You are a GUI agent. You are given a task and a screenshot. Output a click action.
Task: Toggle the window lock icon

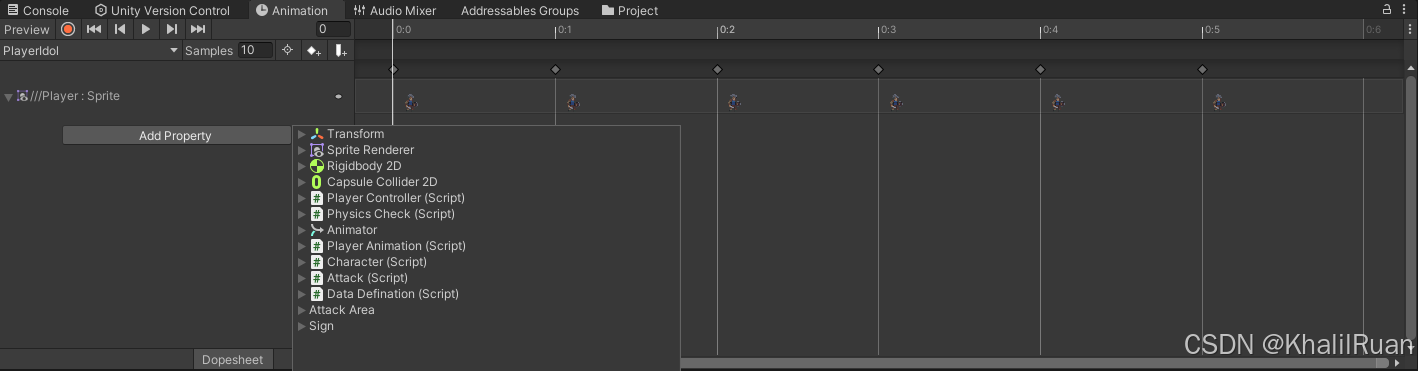(1387, 9)
